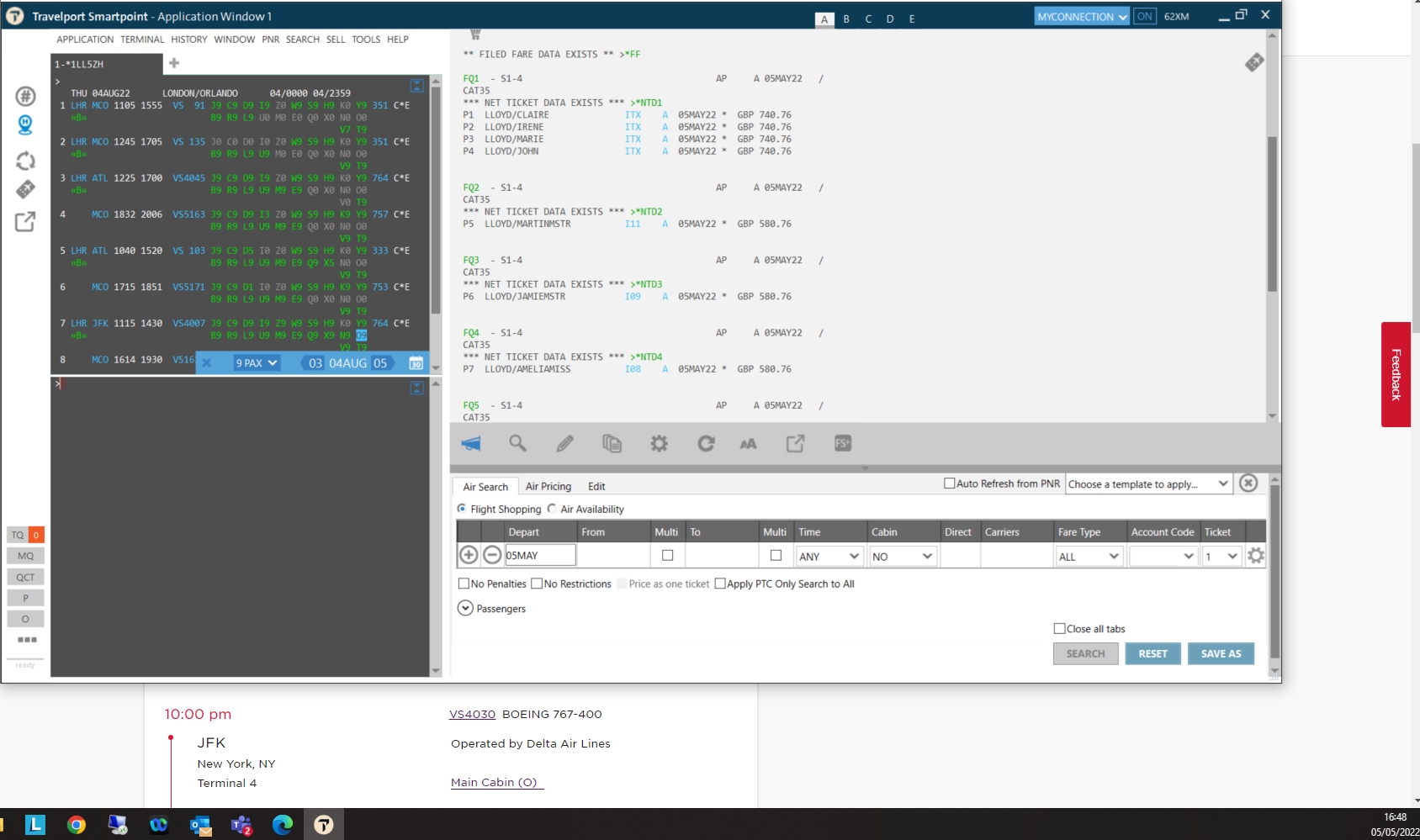Open the Time dropdown showing ANY

point(829,556)
